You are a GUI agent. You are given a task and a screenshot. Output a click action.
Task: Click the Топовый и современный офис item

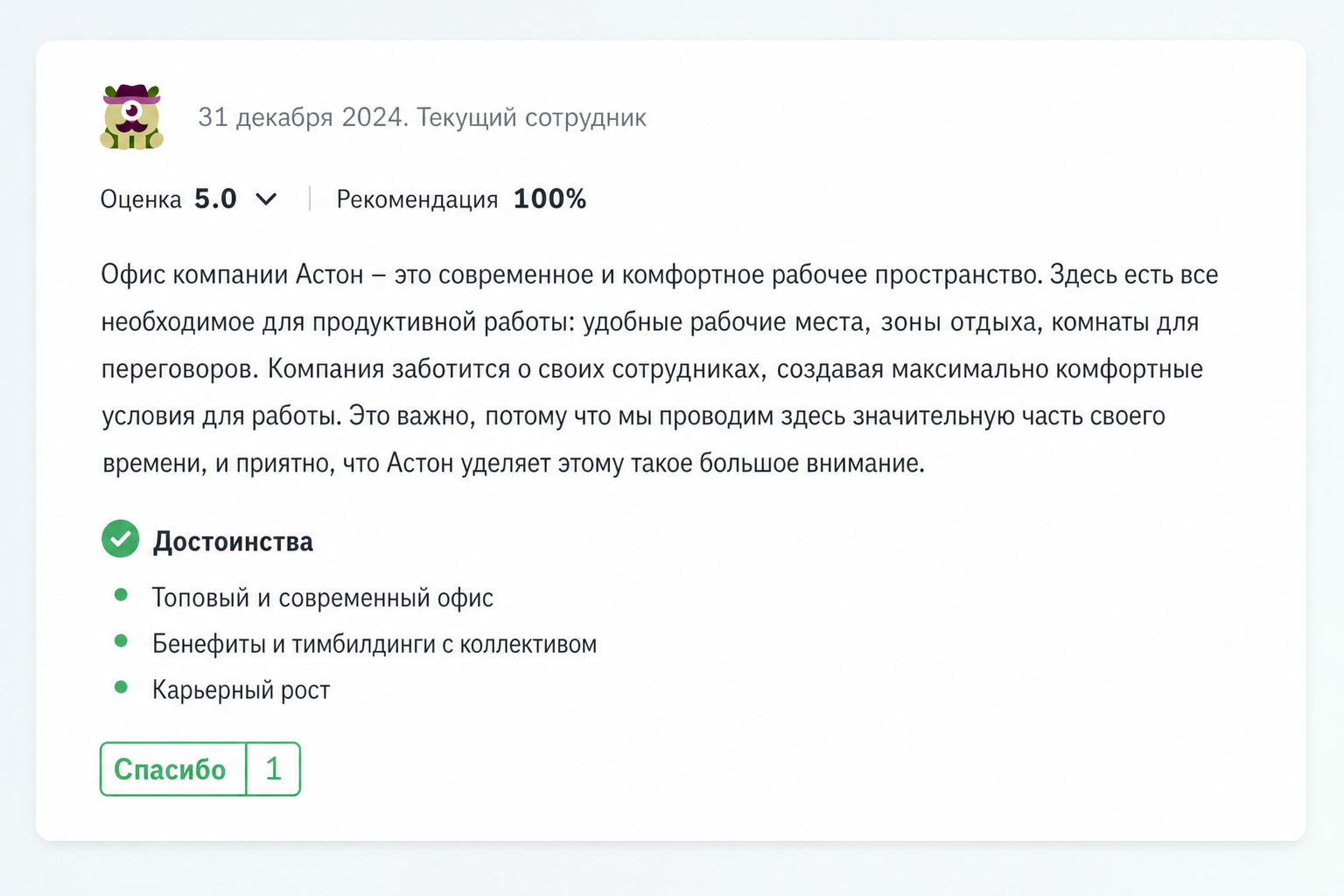[x=323, y=598]
